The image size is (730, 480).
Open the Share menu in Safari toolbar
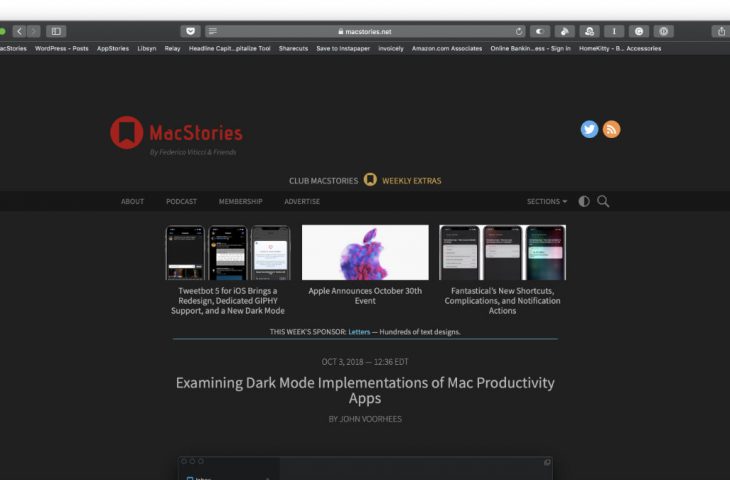(721, 31)
